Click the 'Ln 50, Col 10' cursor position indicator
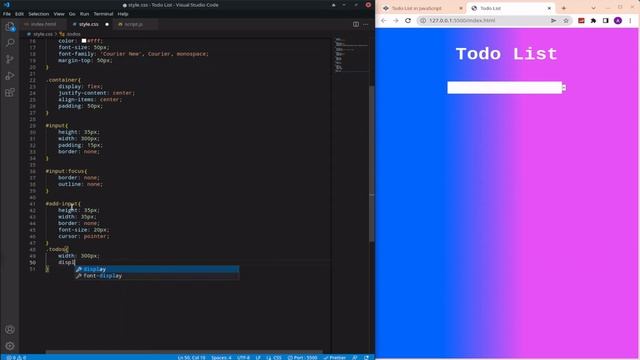Viewport: 640px width, 360px height. click(192, 357)
